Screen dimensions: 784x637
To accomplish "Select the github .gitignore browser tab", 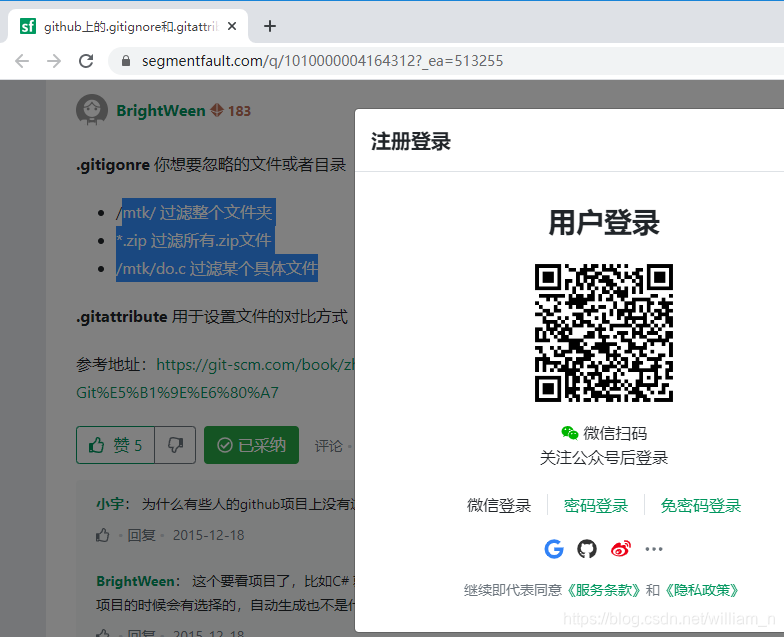I will pos(128,26).
